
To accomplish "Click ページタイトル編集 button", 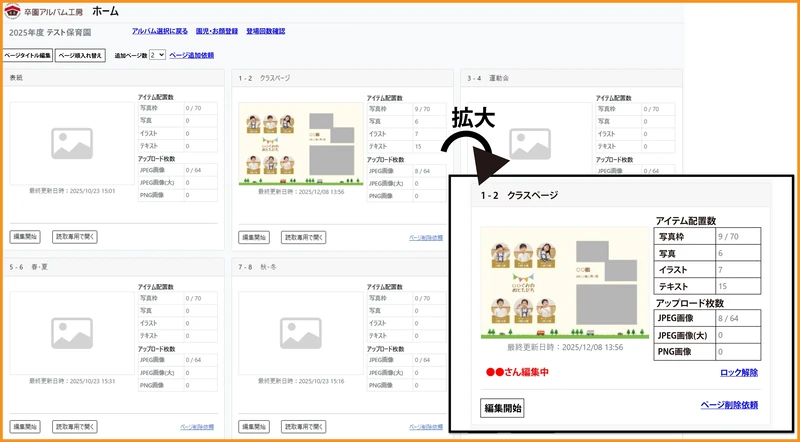I will [28, 56].
